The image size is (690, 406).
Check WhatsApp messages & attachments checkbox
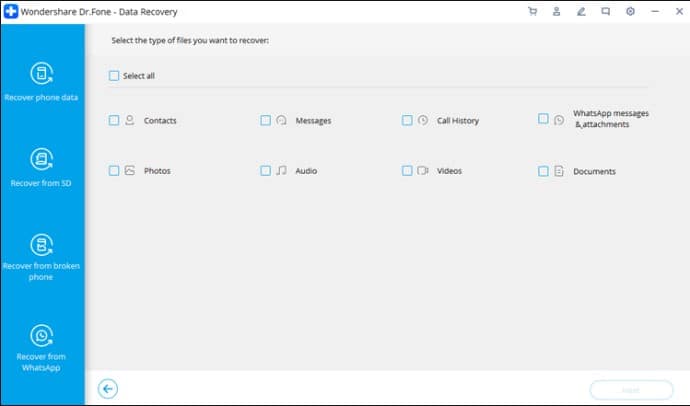[x=543, y=119]
